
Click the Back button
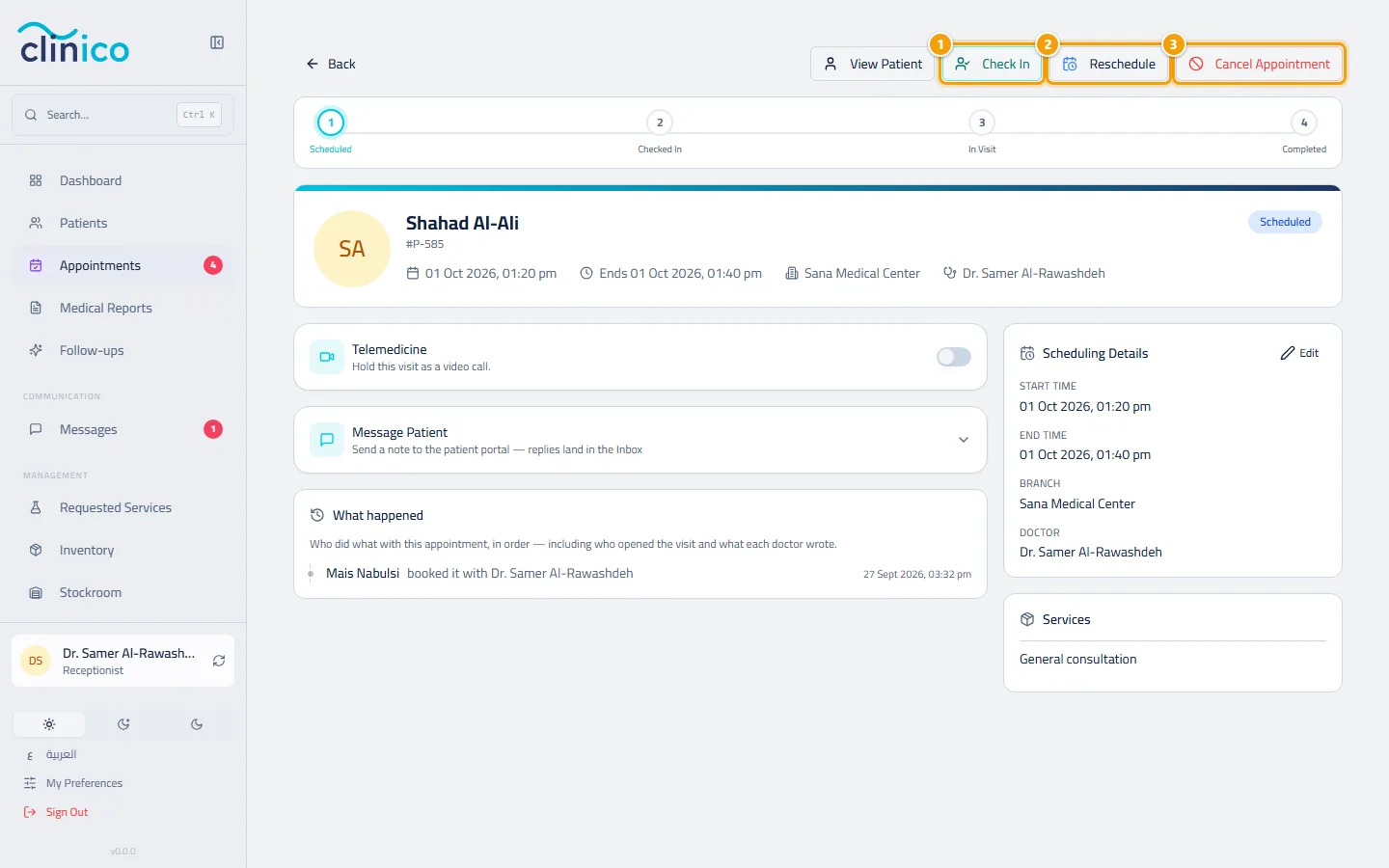(331, 64)
